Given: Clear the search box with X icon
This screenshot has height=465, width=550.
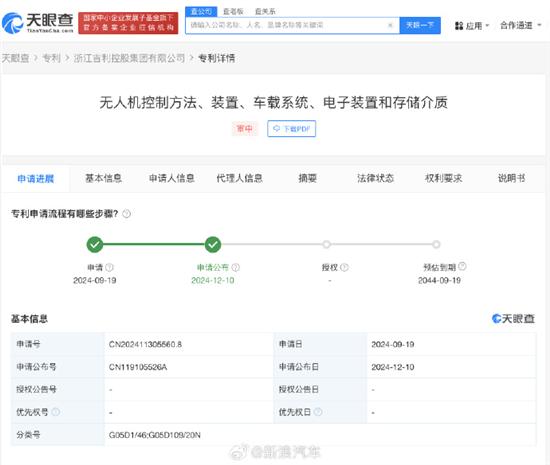Looking at the screenshot, I should (390, 25).
